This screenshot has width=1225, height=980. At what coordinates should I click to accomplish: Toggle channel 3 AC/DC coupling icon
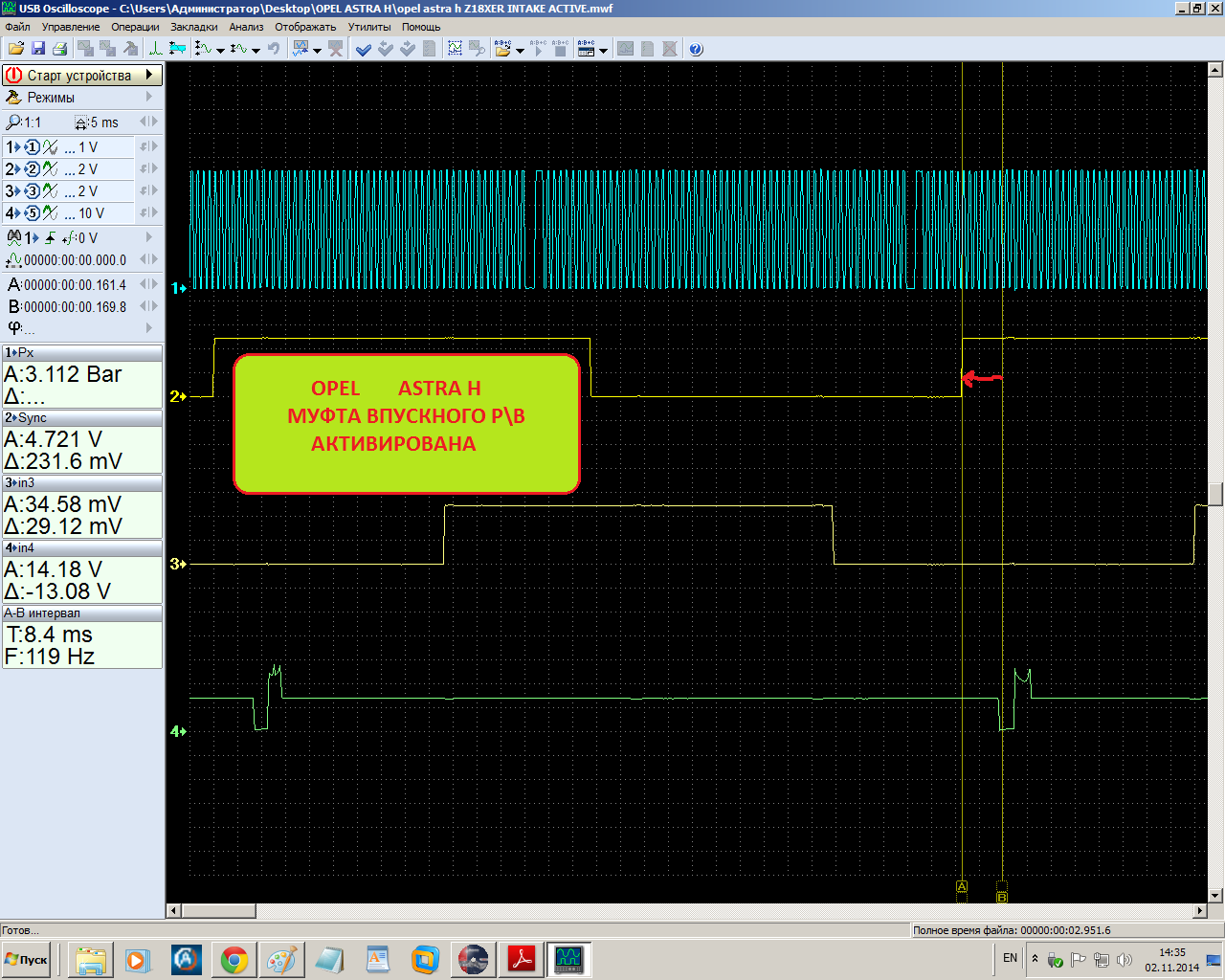pos(50,191)
